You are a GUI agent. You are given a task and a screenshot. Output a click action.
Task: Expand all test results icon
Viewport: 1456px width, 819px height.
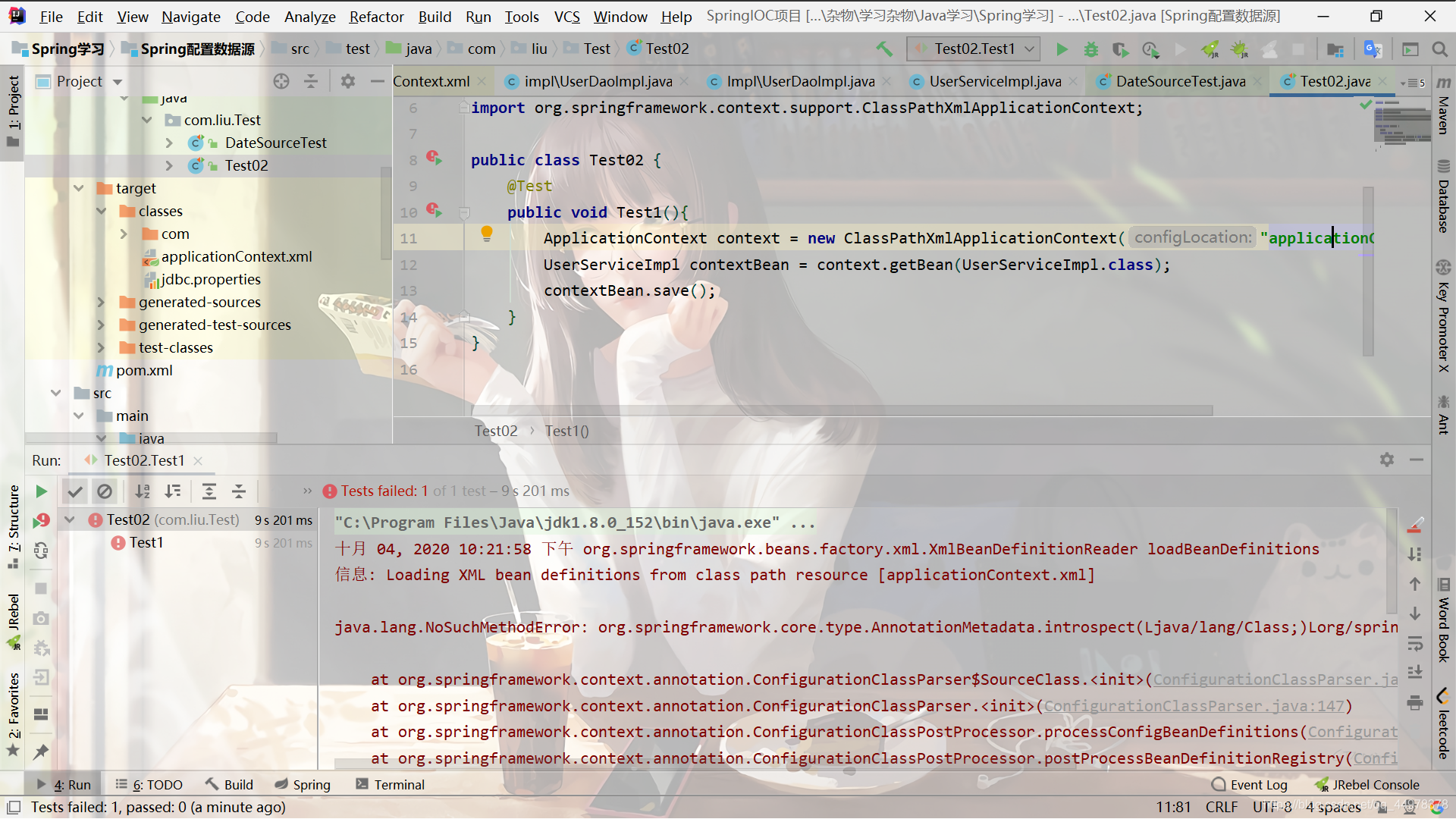[209, 491]
